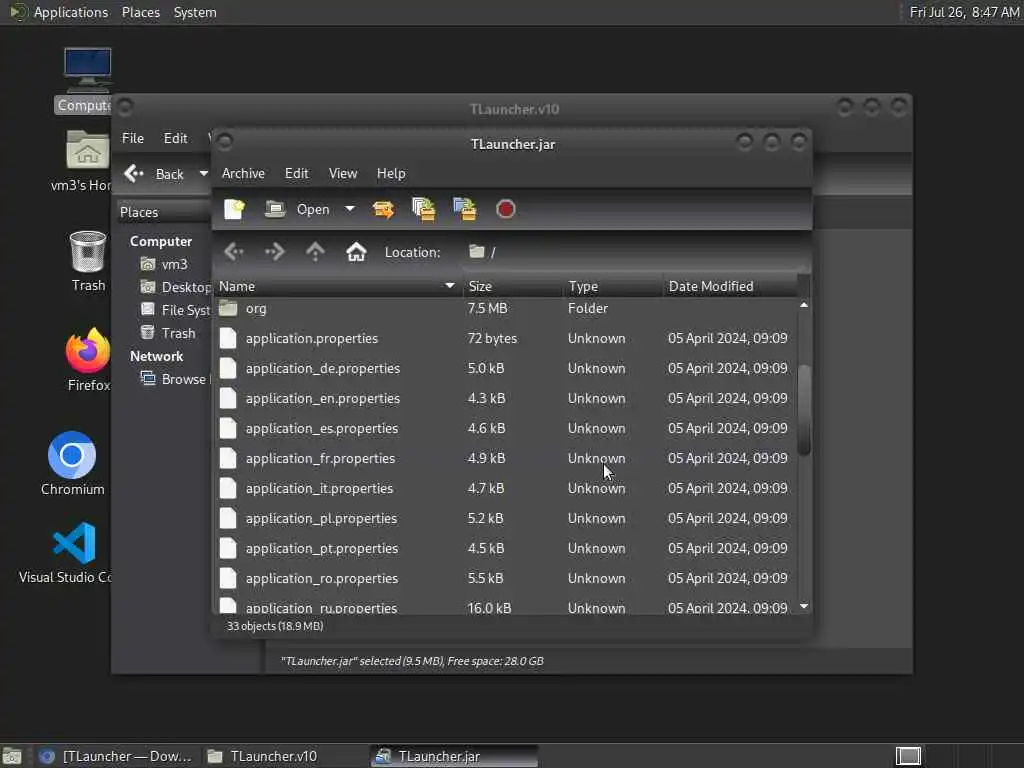This screenshot has width=1024, height=768.
Task: Sort by the Type column header
Action: pyautogui.click(x=613, y=287)
